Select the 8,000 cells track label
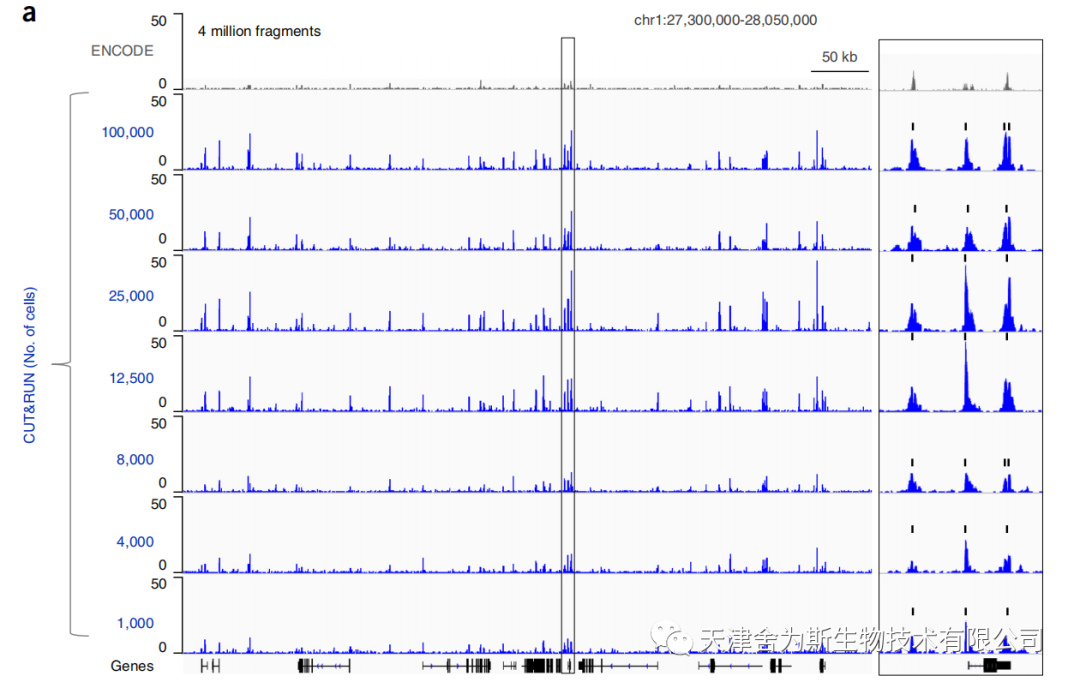 click(x=135, y=459)
